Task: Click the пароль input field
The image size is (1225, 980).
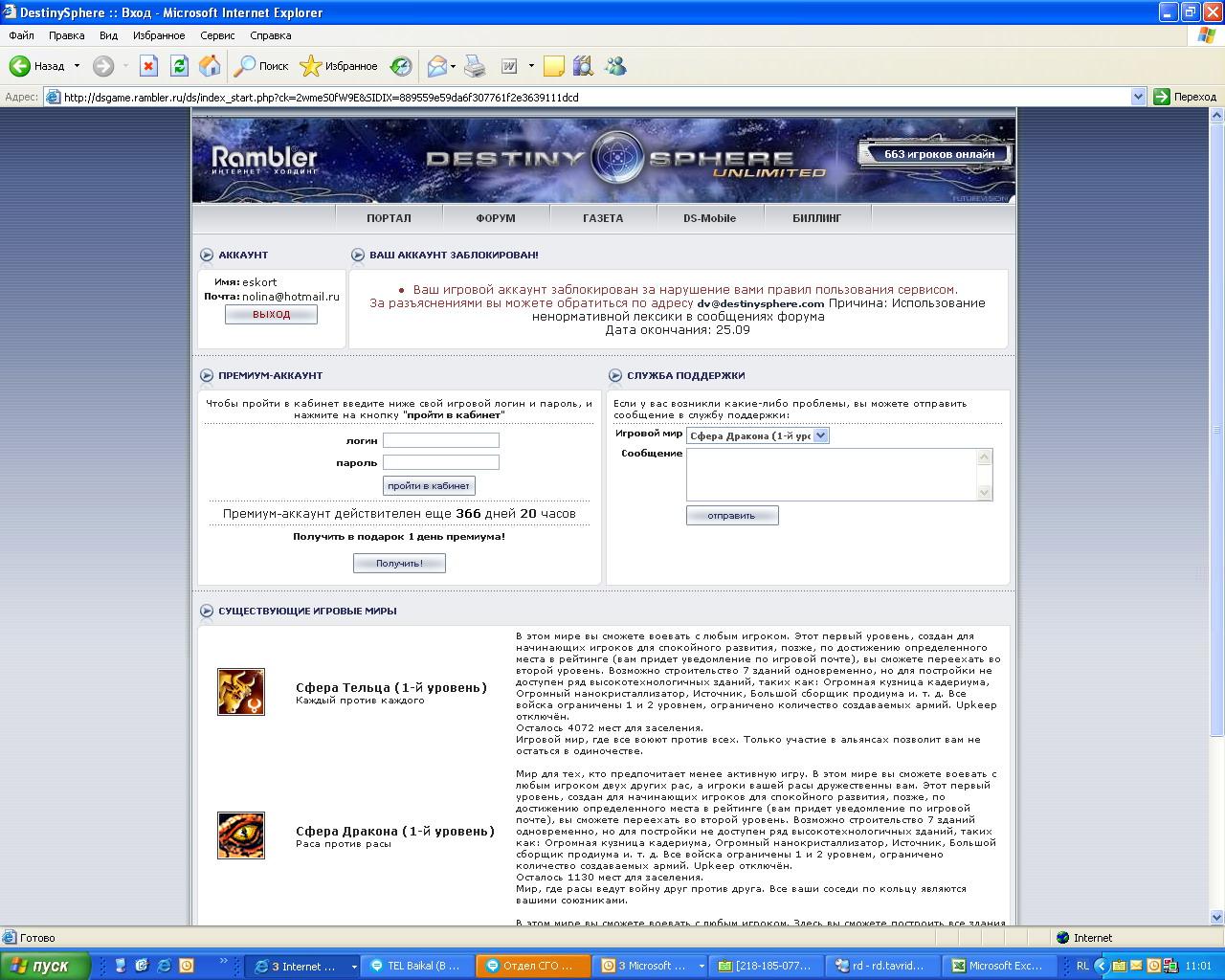Action: point(441,462)
